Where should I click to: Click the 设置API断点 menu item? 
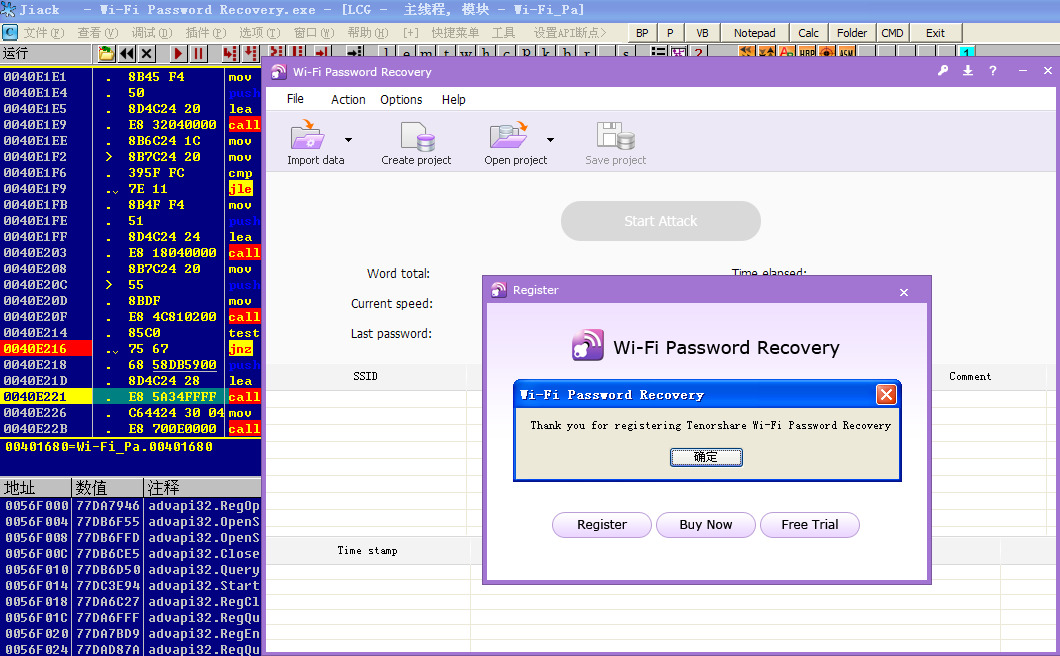click(x=569, y=32)
